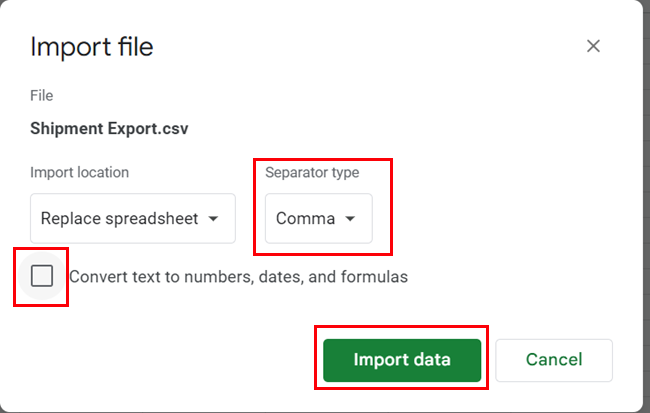Click the File label above filename
The width and height of the screenshot is (650, 413).
point(42,96)
